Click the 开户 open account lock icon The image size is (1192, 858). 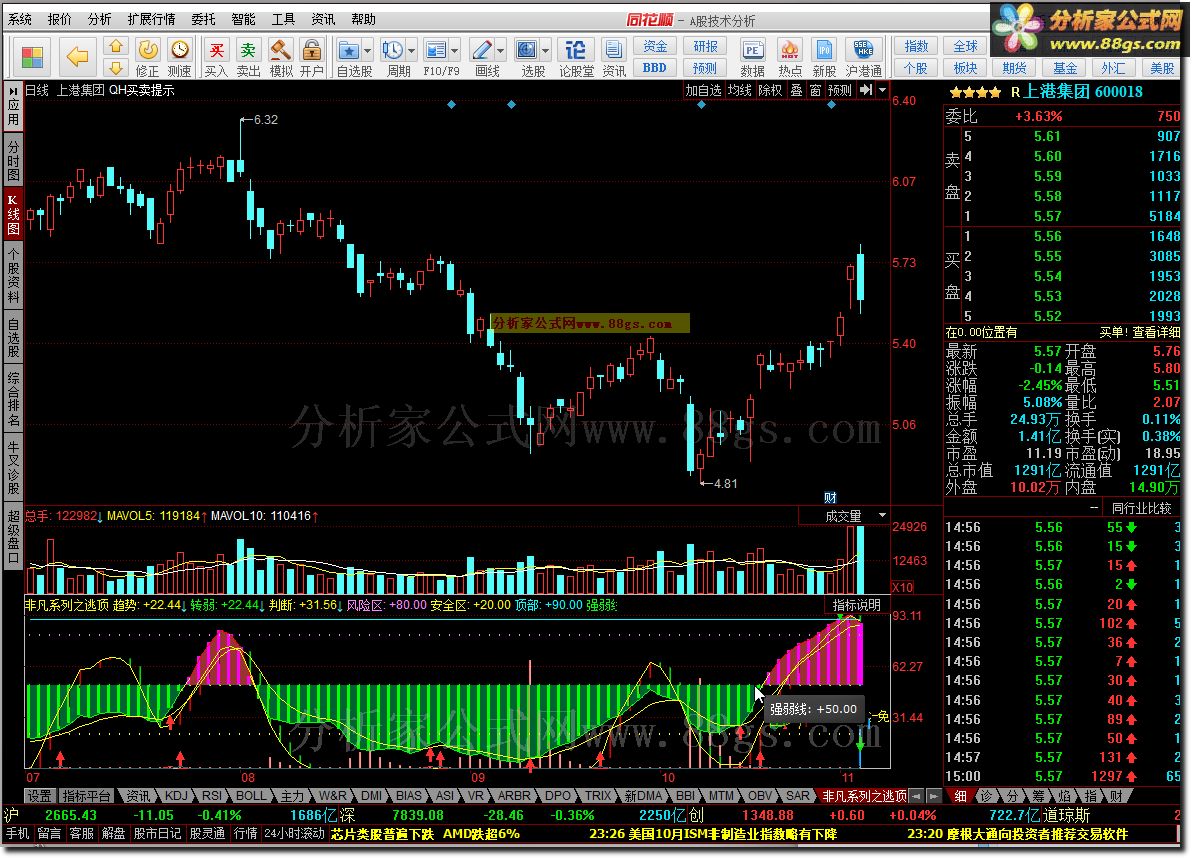click(x=312, y=58)
